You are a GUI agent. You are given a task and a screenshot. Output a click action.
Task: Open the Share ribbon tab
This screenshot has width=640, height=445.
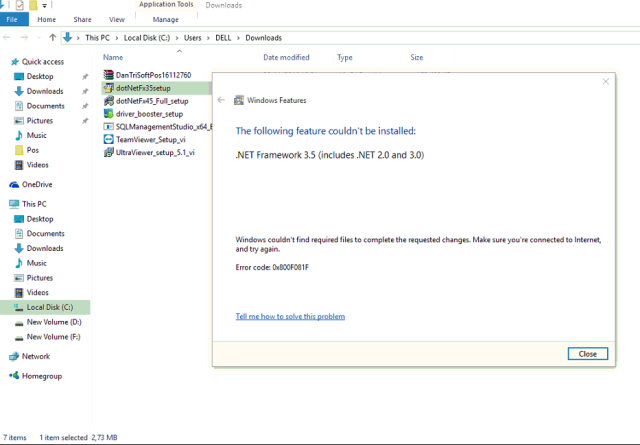(x=82, y=19)
